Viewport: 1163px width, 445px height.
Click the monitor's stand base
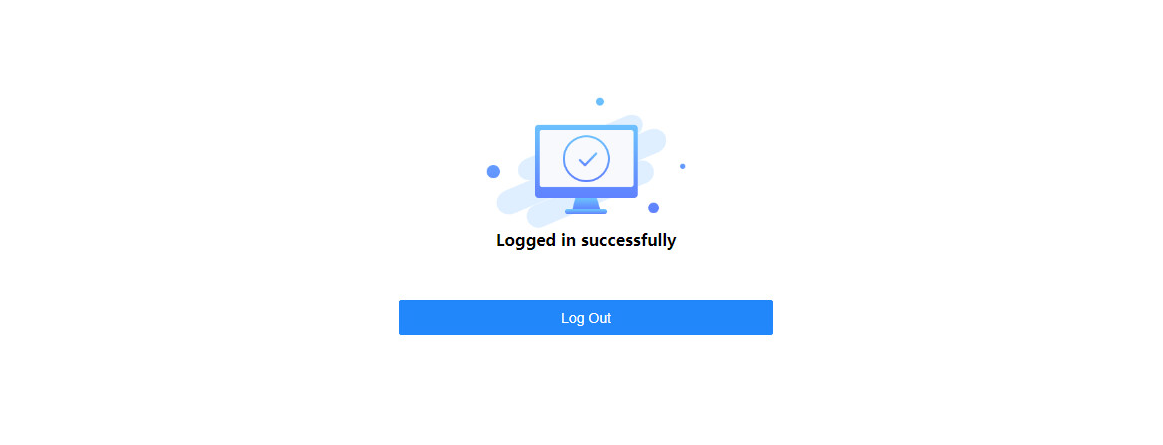point(586,211)
